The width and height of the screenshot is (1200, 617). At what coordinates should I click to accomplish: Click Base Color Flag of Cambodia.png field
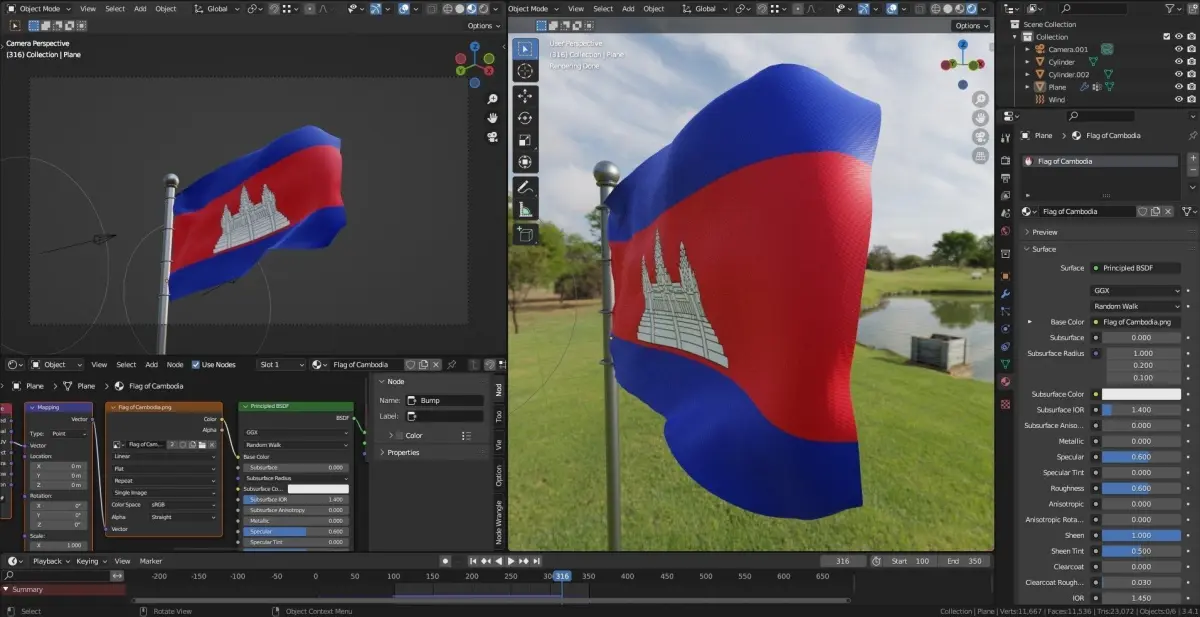click(1136, 322)
